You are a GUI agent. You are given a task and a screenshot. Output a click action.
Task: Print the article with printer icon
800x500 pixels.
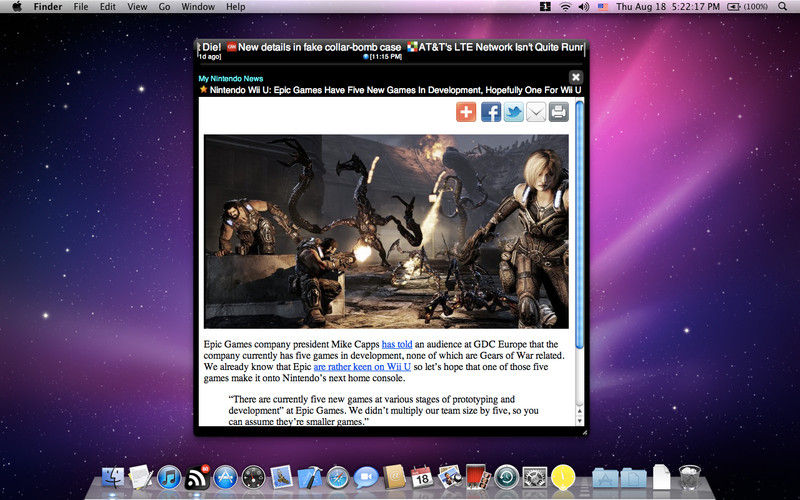point(559,112)
